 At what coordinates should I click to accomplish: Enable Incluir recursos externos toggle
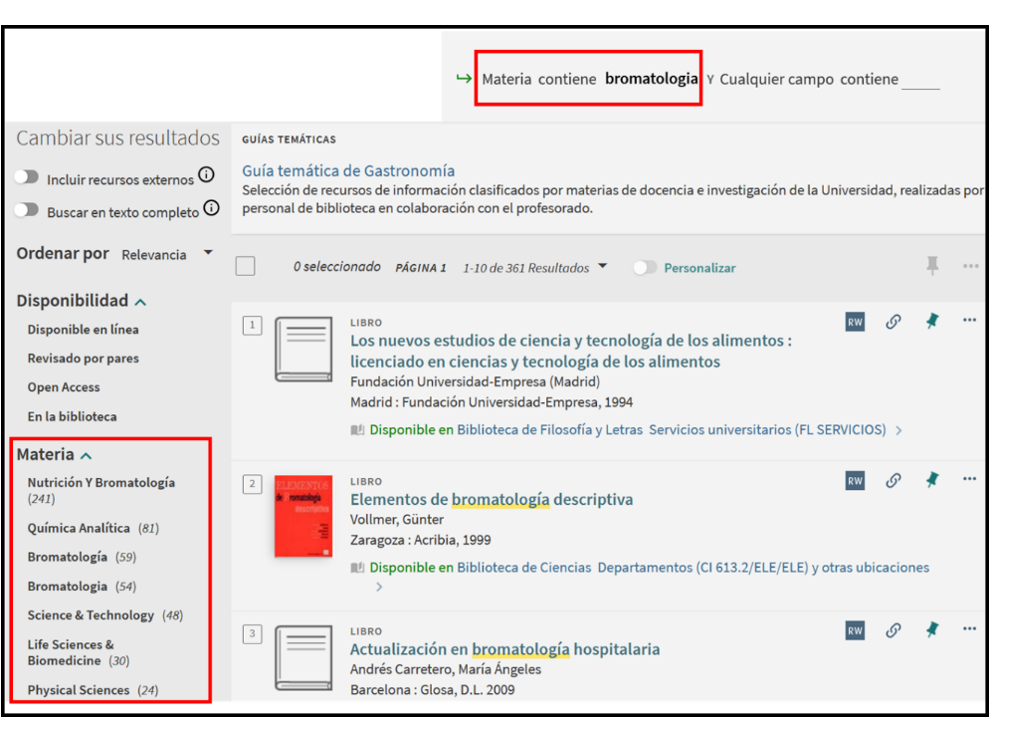pos(27,178)
